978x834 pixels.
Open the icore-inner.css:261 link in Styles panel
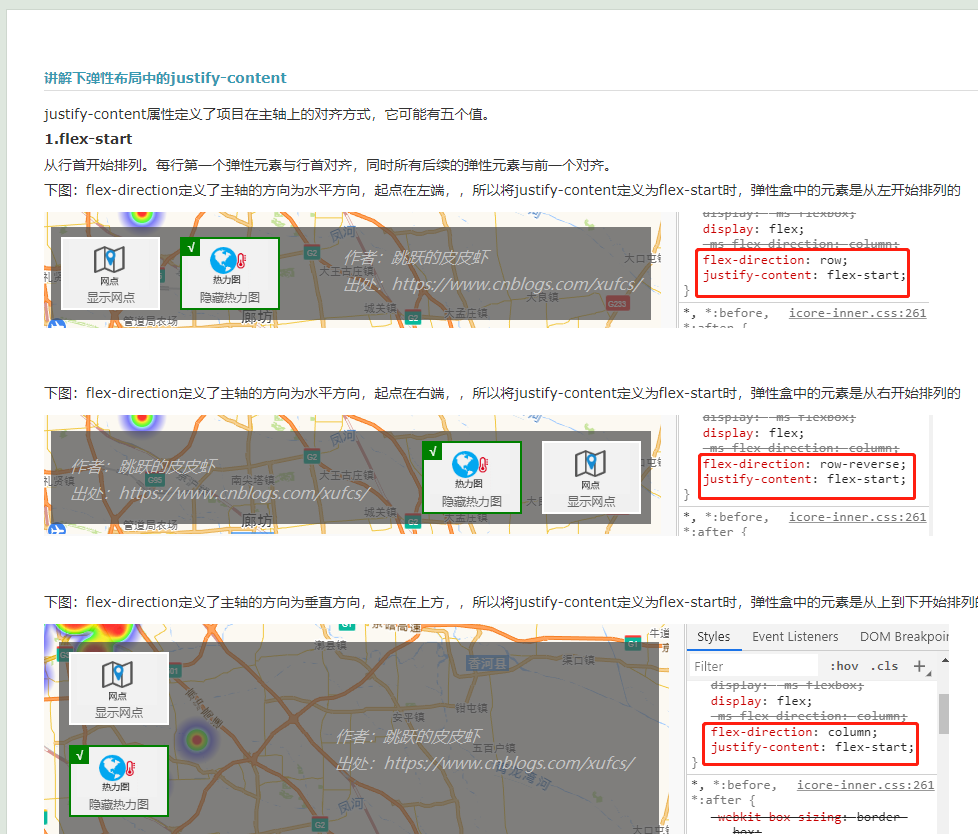click(866, 785)
